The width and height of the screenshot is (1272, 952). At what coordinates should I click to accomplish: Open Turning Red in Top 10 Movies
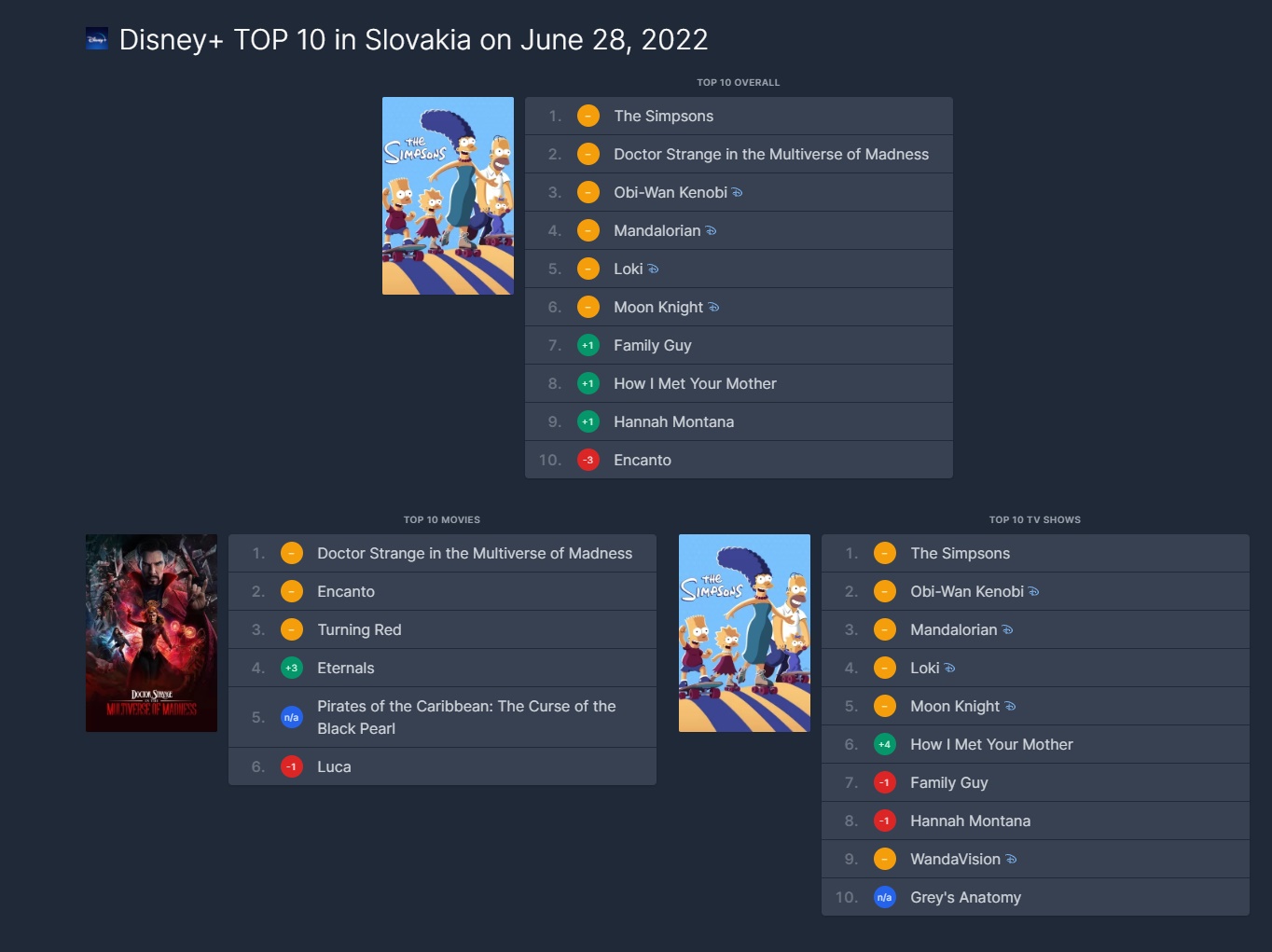click(x=359, y=629)
